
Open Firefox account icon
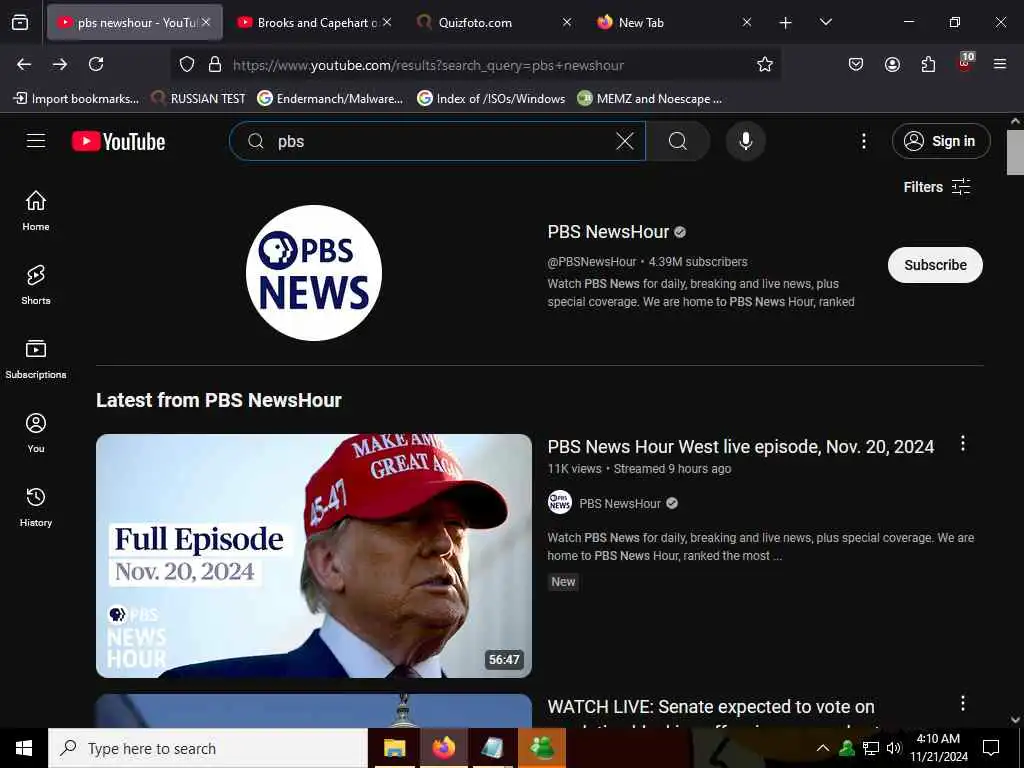pos(892,64)
